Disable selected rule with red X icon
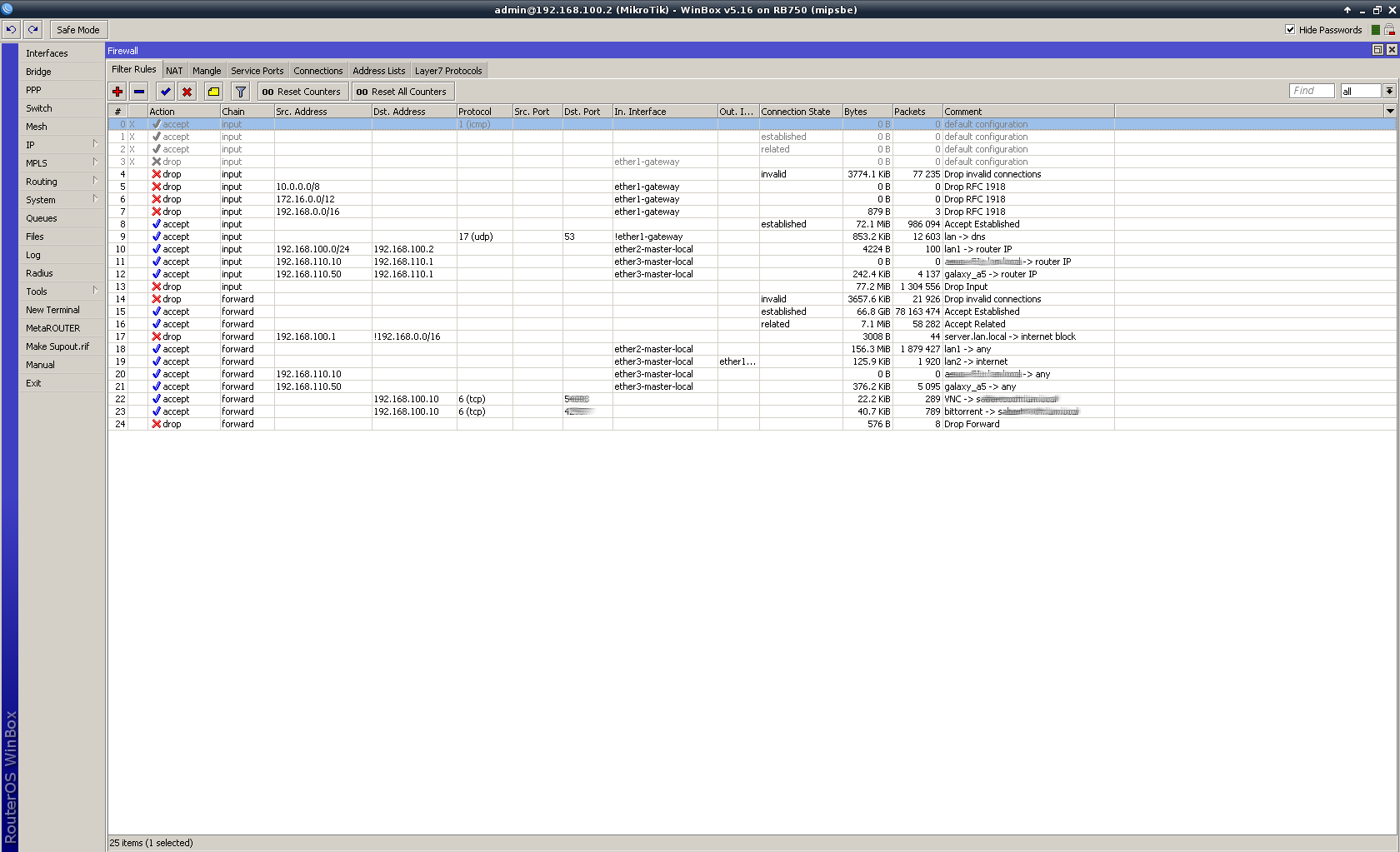The width and height of the screenshot is (1400, 852). coord(187,92)
